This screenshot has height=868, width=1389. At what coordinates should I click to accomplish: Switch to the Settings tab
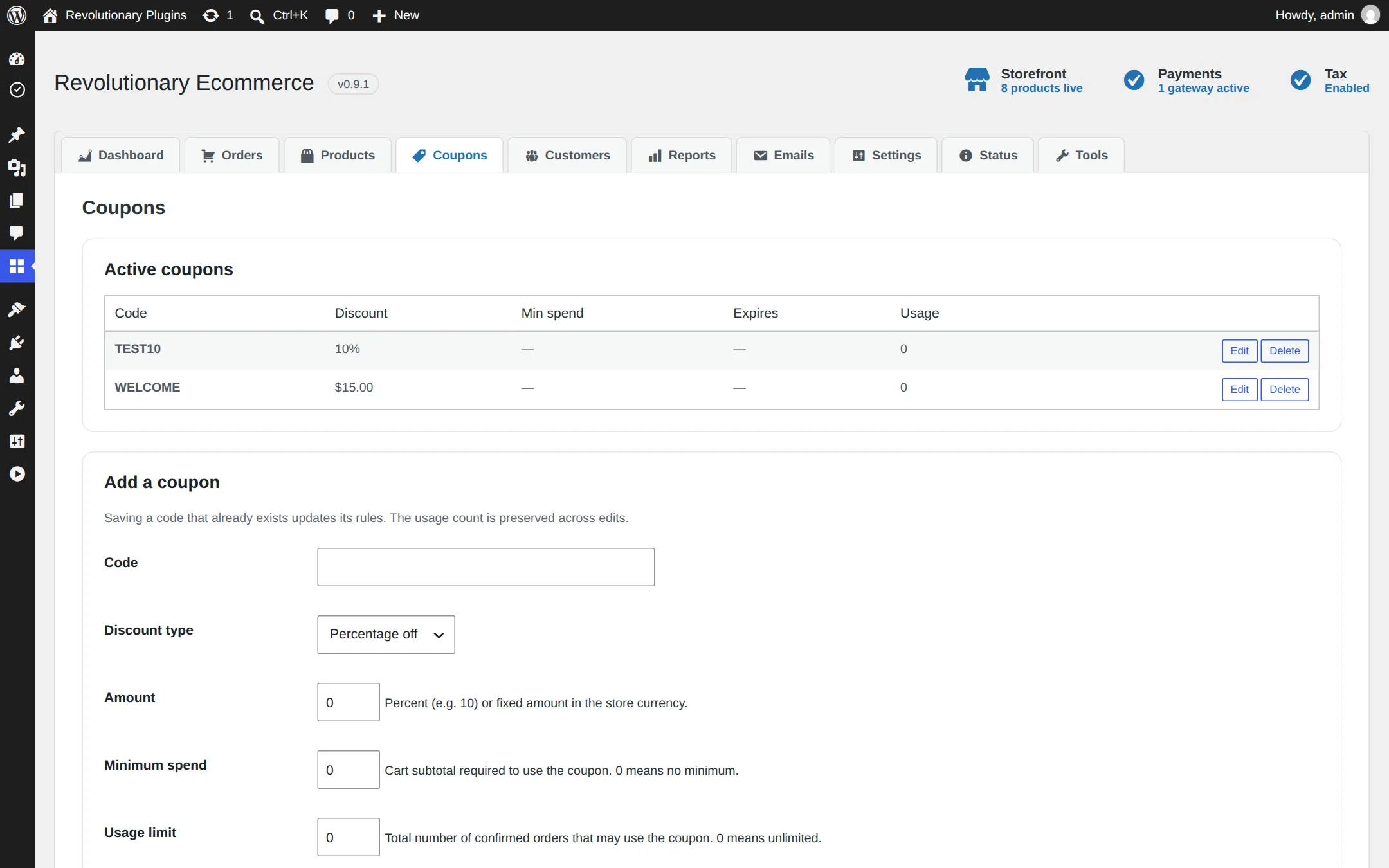(886, 155)
